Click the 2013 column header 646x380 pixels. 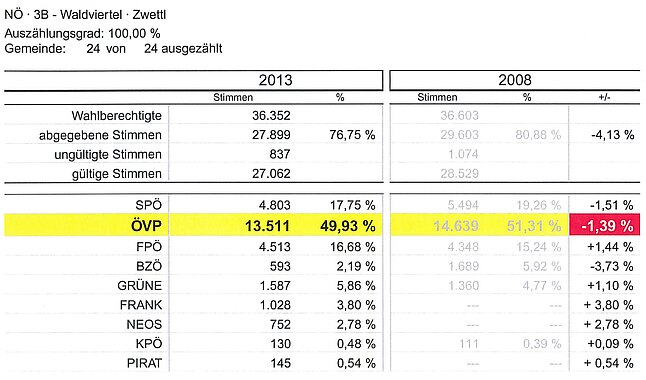point(275,80)
